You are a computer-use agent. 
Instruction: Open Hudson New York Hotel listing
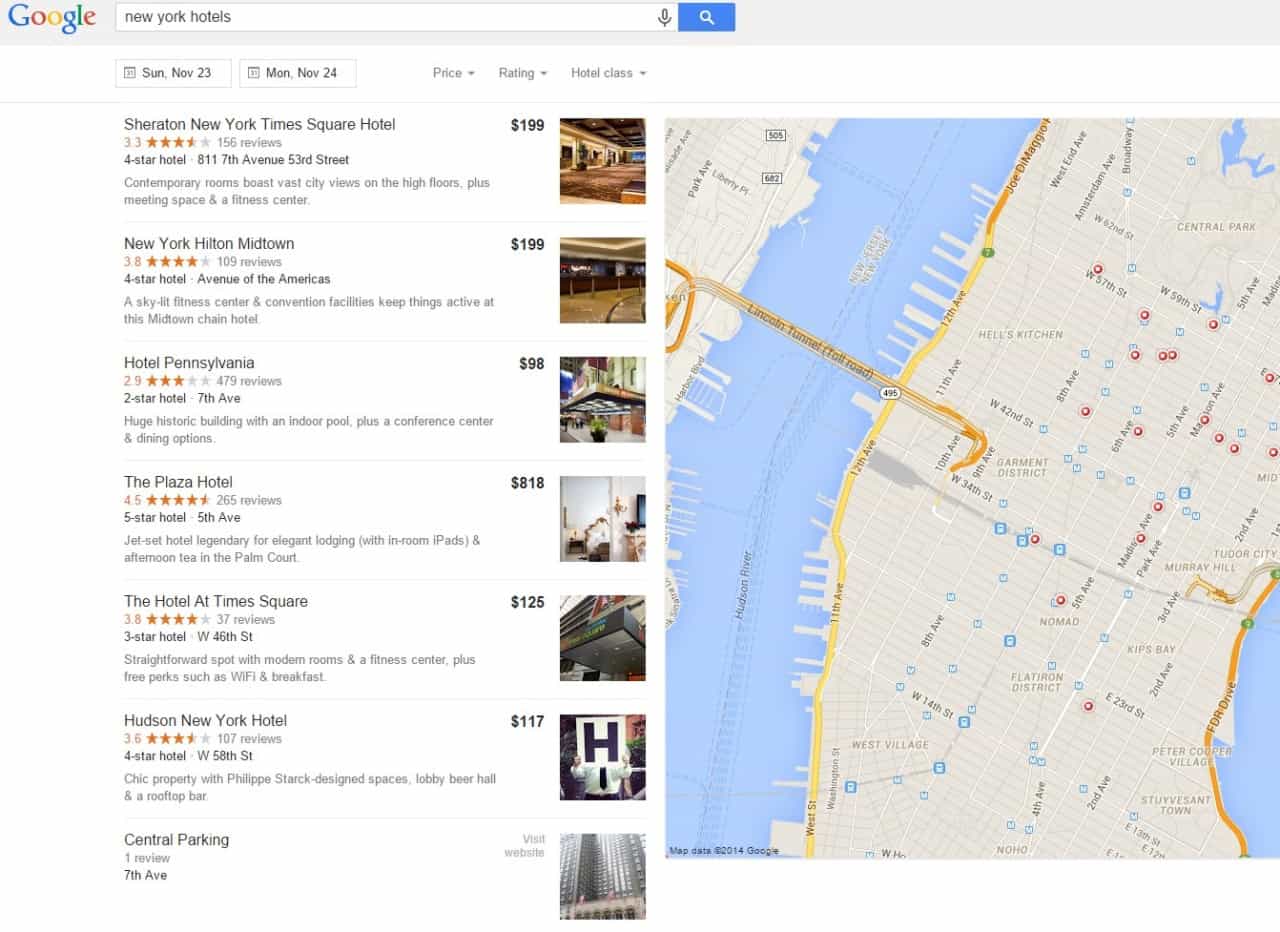[x=205, y=720]
